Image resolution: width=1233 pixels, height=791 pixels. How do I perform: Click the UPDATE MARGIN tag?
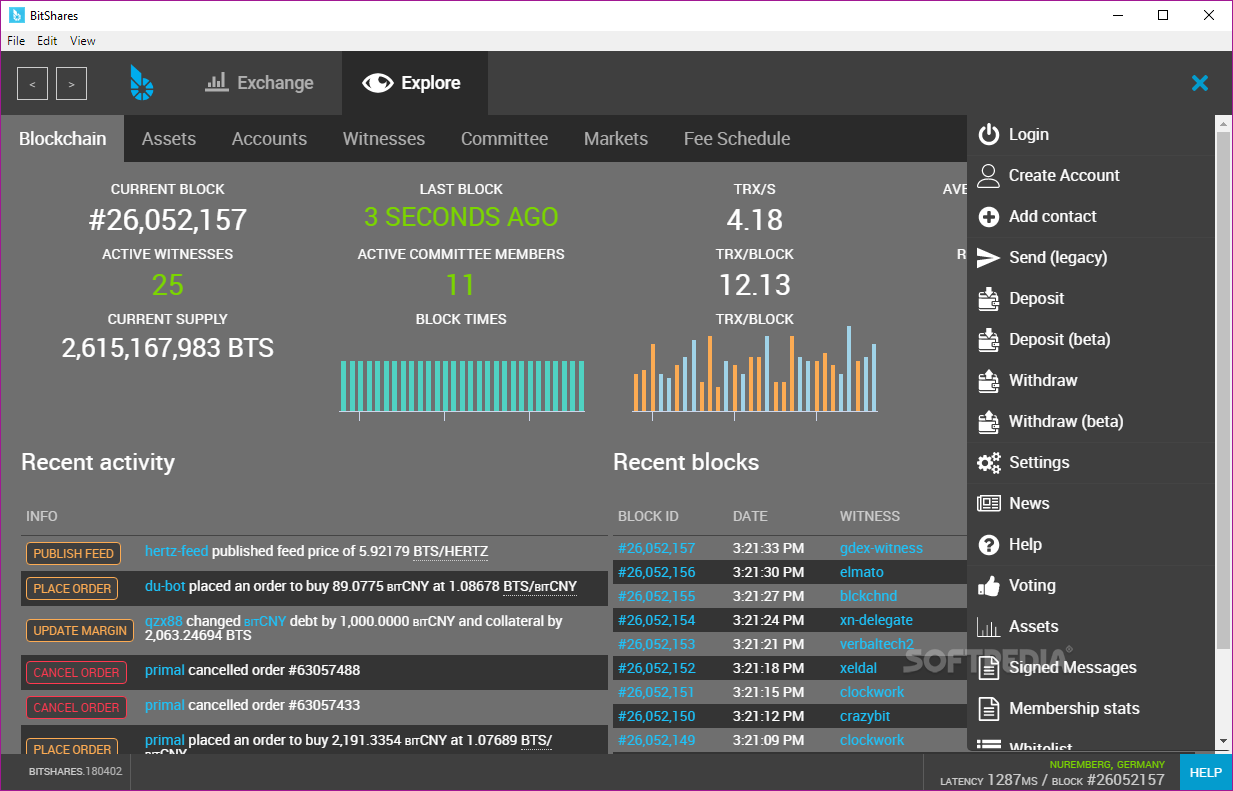[80, 630]
